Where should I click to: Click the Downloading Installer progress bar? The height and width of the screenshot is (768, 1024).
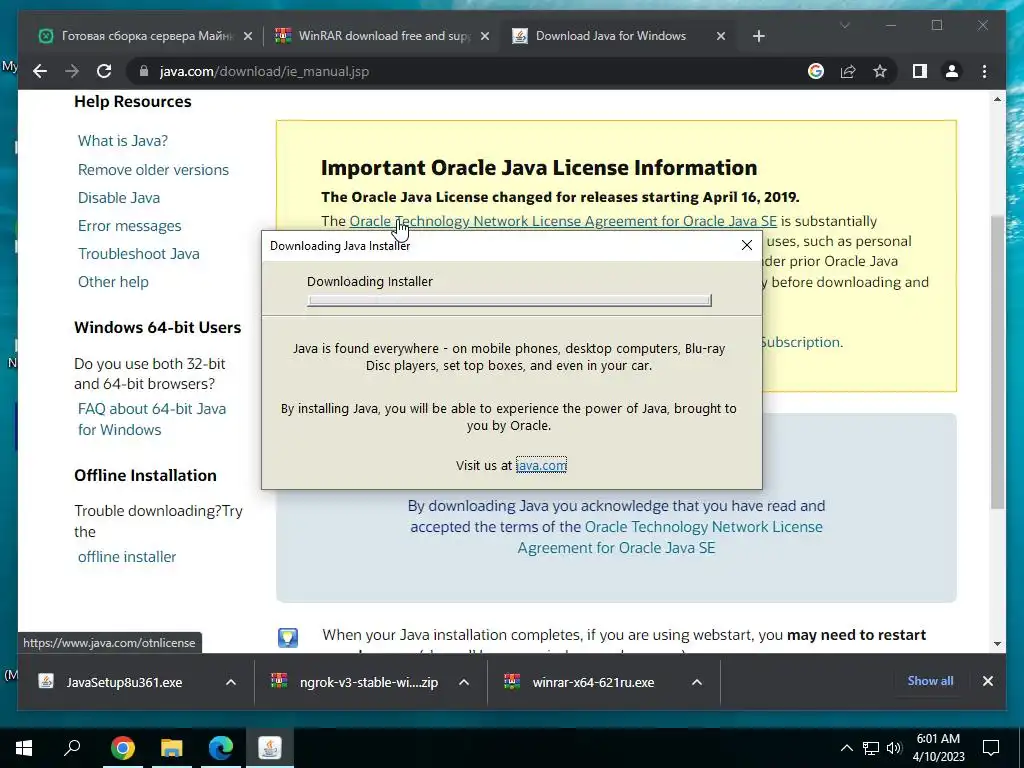click(509, 300)
